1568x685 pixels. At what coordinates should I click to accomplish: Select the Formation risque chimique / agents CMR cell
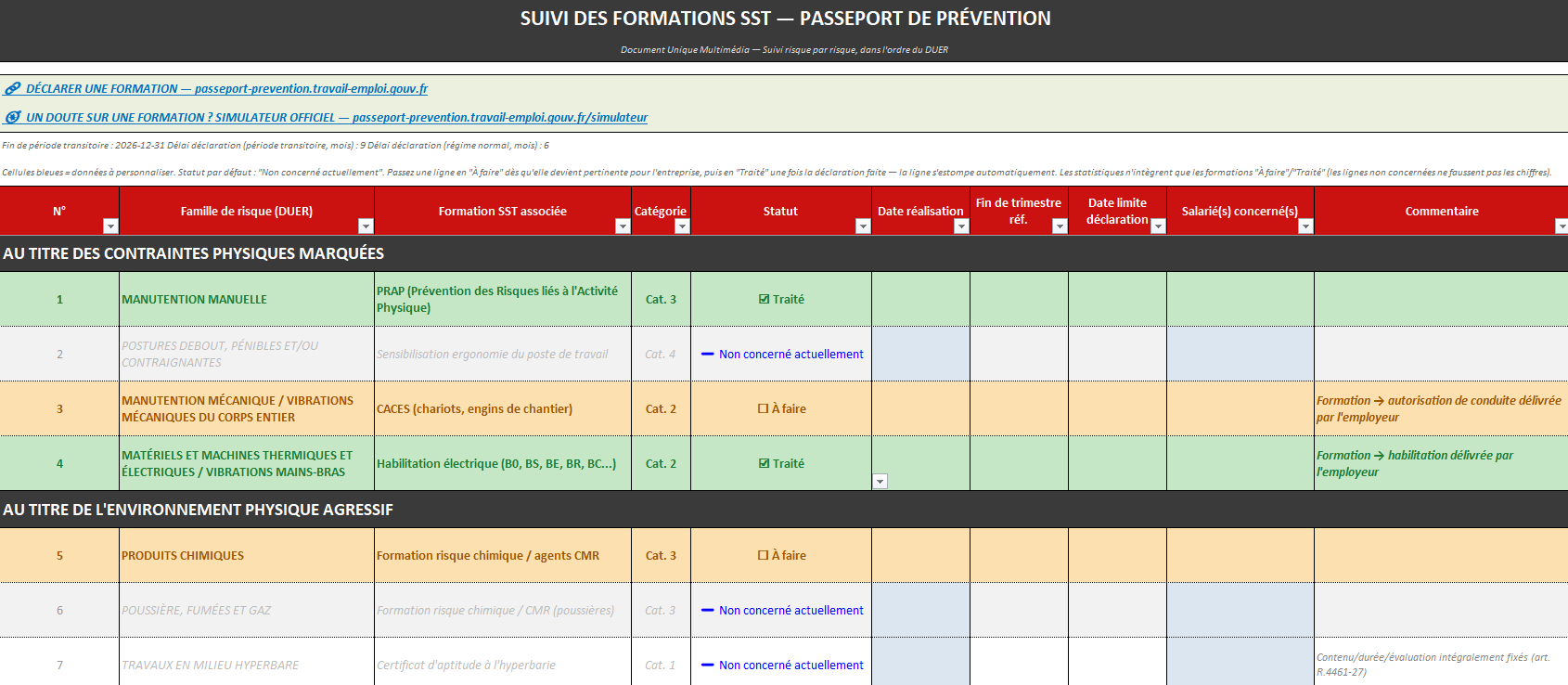click(x=503, y=555)
